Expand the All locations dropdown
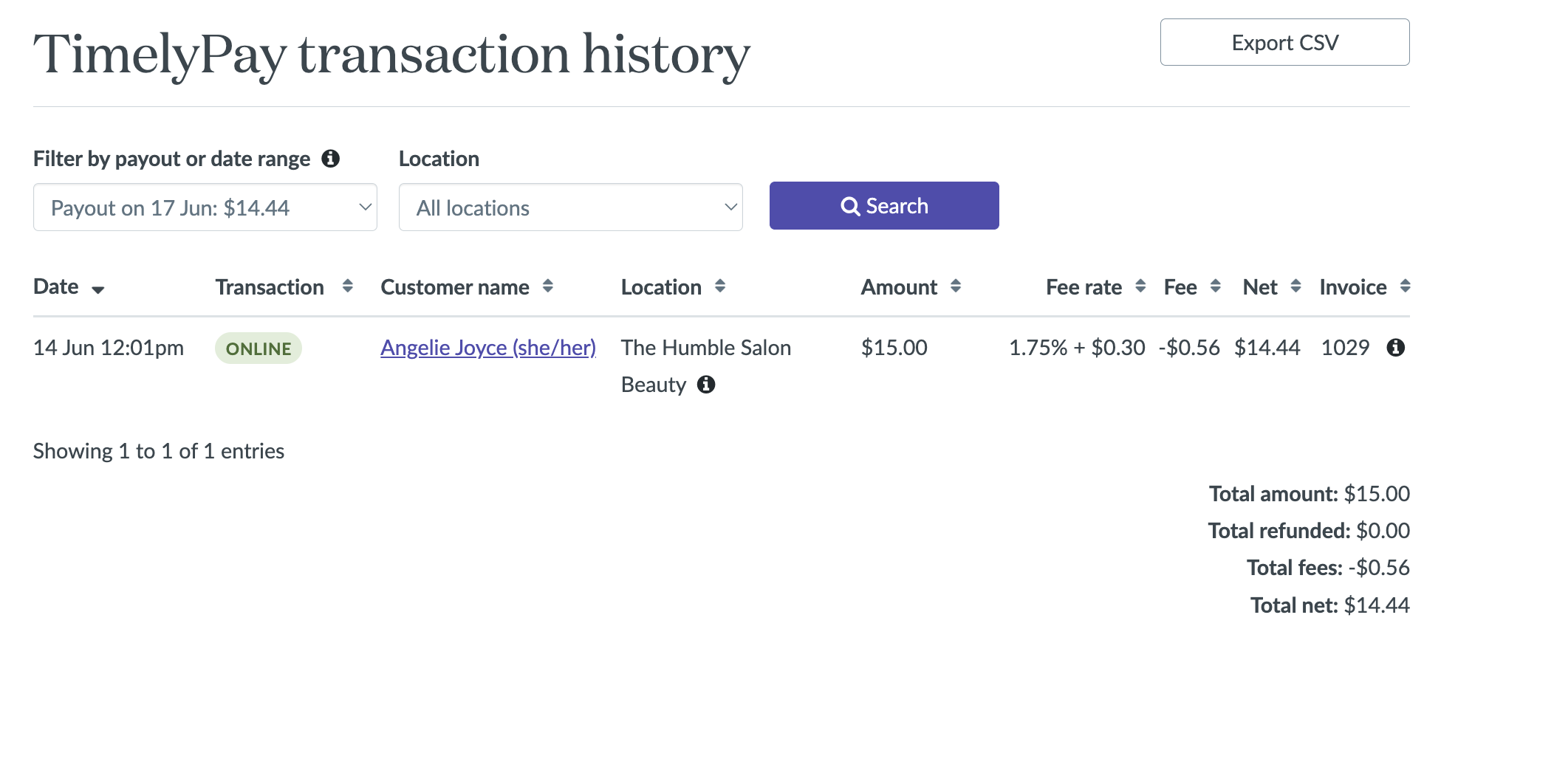The height and width of the screenshot is (784, 1554). [570, 207]
